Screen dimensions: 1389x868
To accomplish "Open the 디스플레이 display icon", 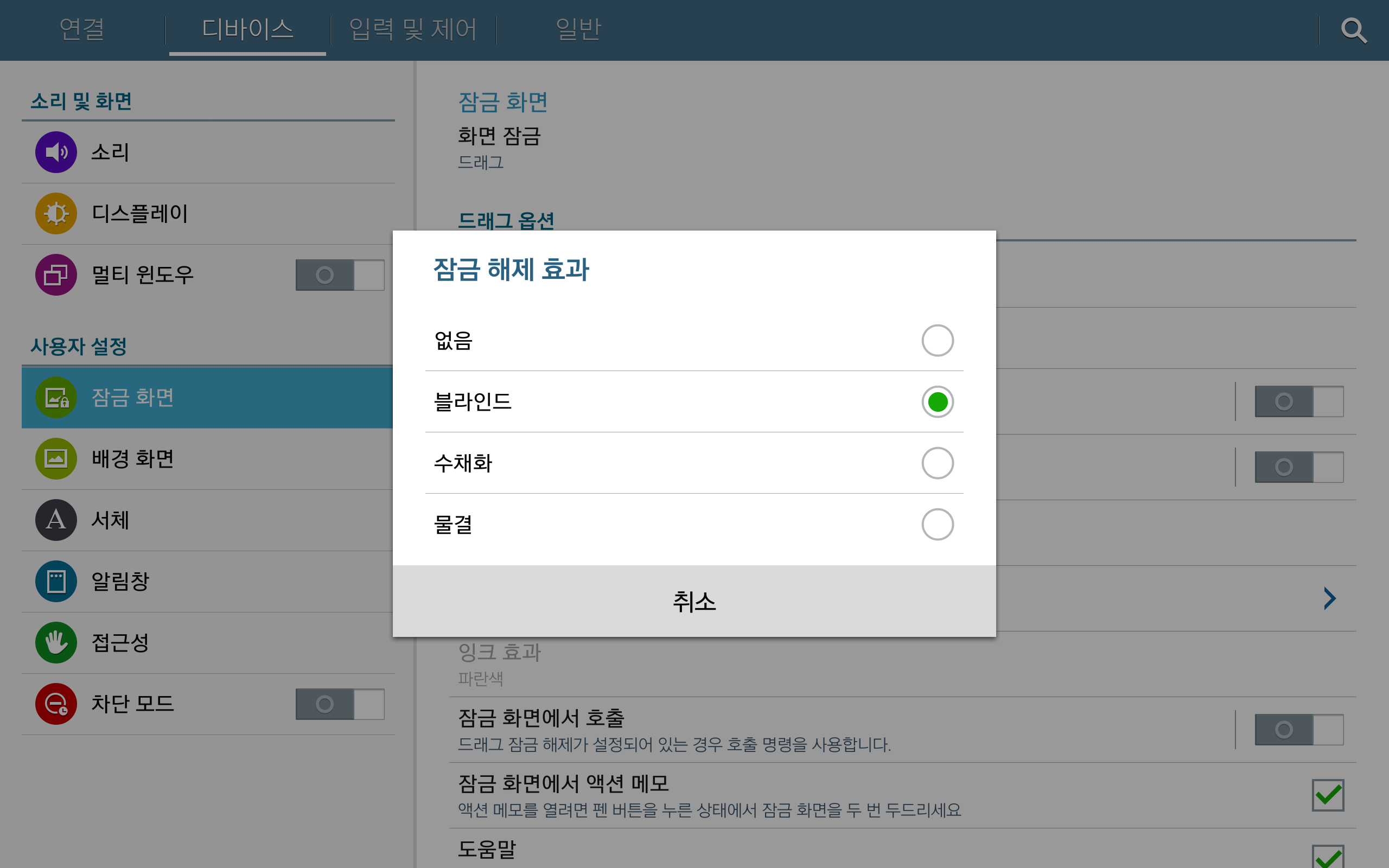I will pyautogui.click(x=56, y=214).
